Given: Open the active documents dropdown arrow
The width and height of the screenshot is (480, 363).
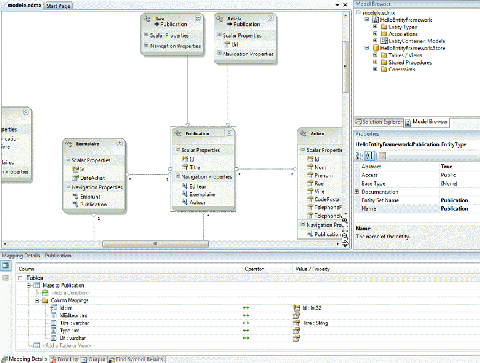Looking at the screenshot, I should [x=337, y=5].
